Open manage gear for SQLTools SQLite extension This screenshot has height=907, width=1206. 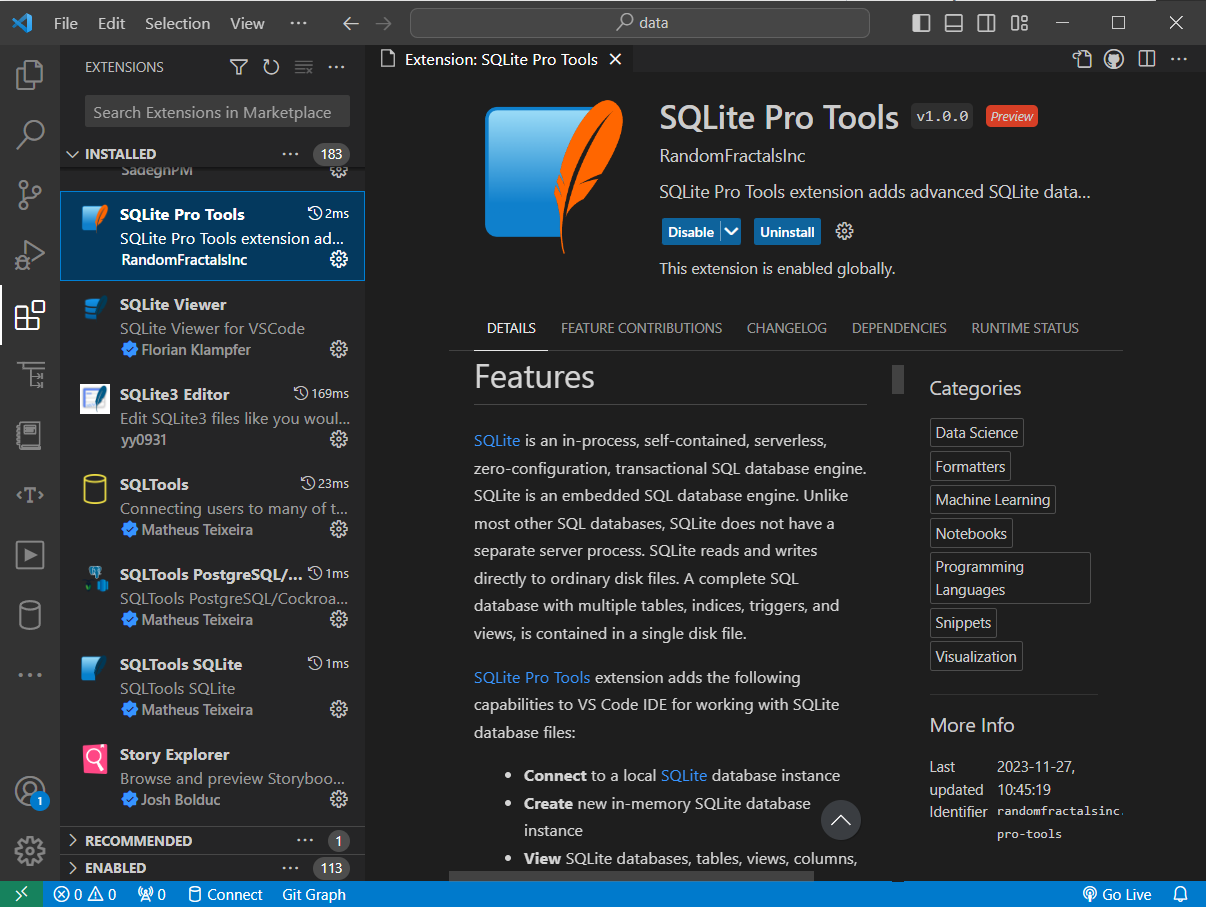pyautogui.click(x=339, y=709)
